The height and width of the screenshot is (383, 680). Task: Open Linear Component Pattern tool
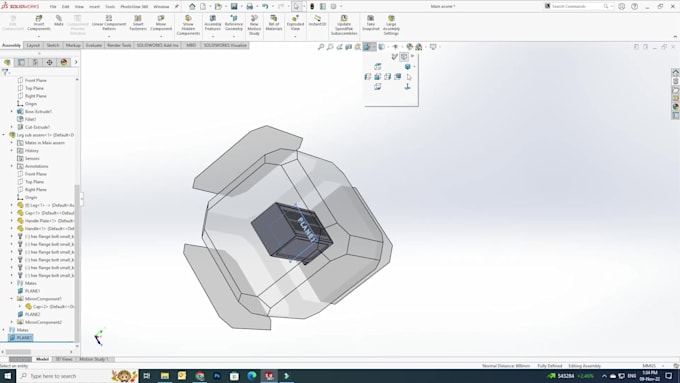point(109,23)
